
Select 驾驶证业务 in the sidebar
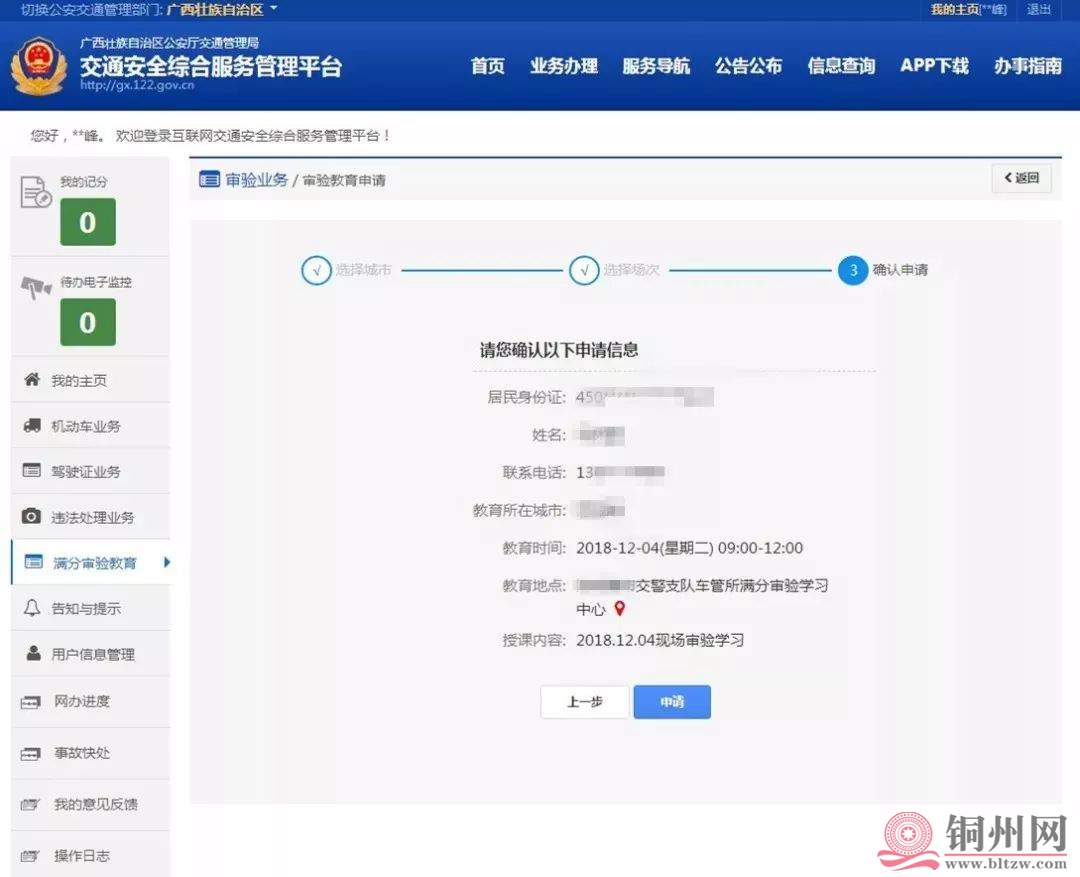(90, 471)
